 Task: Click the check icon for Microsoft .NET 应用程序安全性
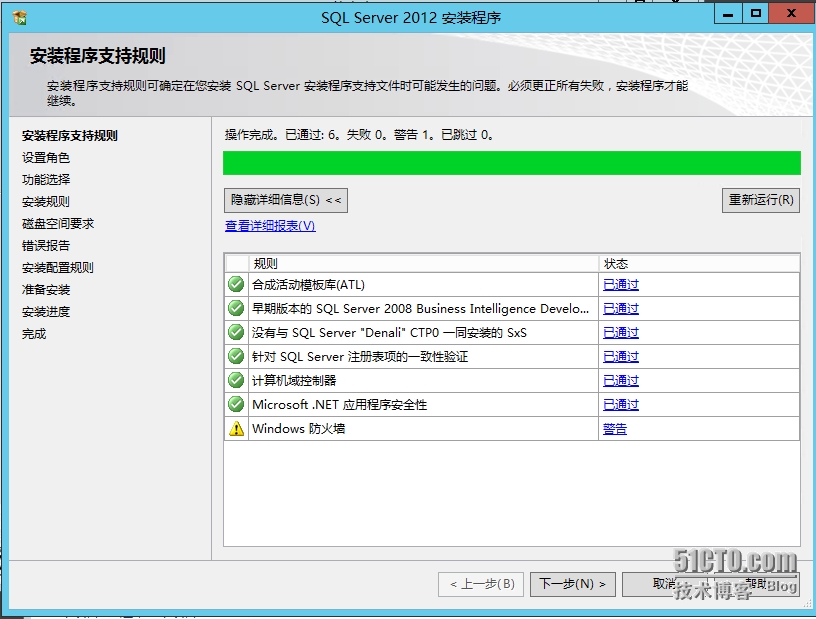click(235, 404)
